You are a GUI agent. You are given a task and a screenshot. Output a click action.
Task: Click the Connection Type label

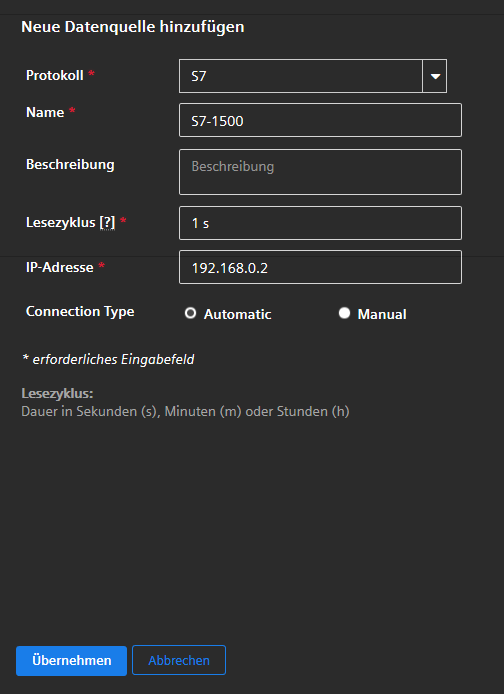(x=80, y=312)
